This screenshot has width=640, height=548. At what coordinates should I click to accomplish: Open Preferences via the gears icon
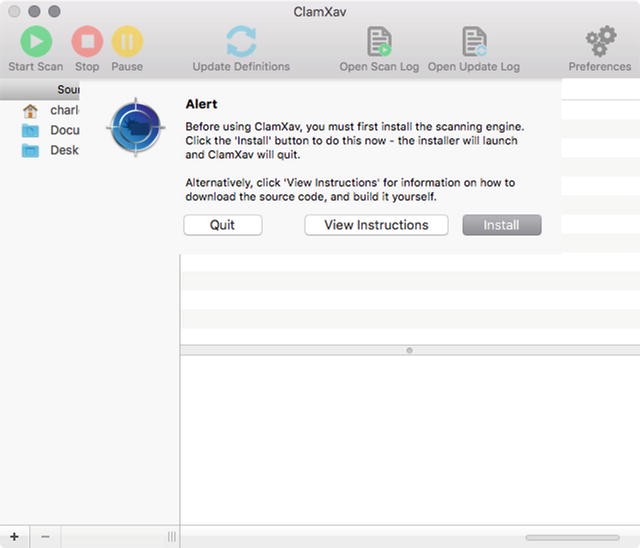coord(600,41)
